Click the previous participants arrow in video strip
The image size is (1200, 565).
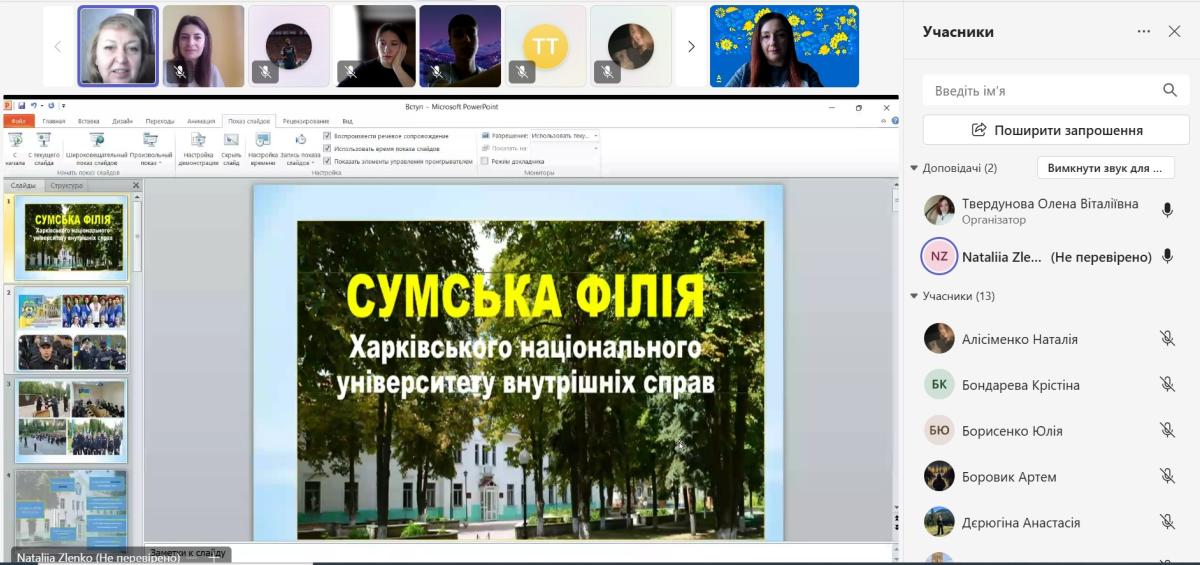click(57, 46)
